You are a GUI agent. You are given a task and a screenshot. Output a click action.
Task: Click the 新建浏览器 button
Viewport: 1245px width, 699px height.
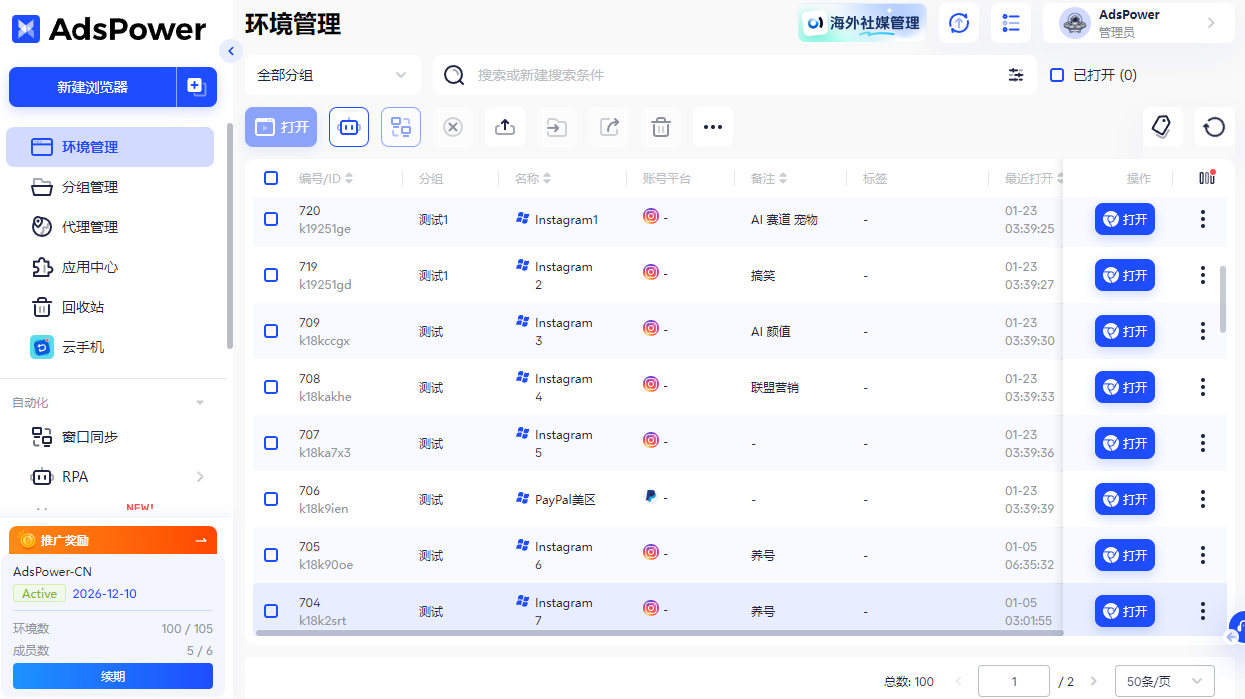(x=93, y=87)
